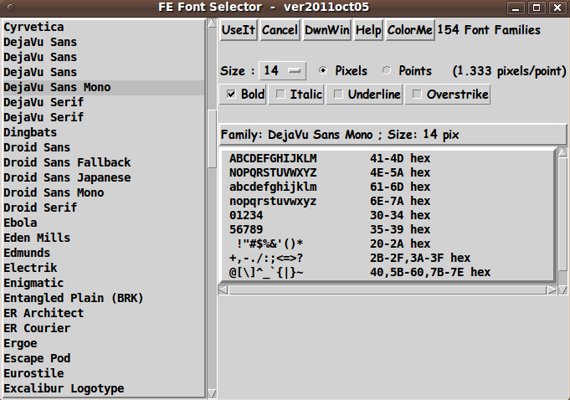Click the ColorMe button
The height and width of the screenshot is (400, 570).
[410, 30]
